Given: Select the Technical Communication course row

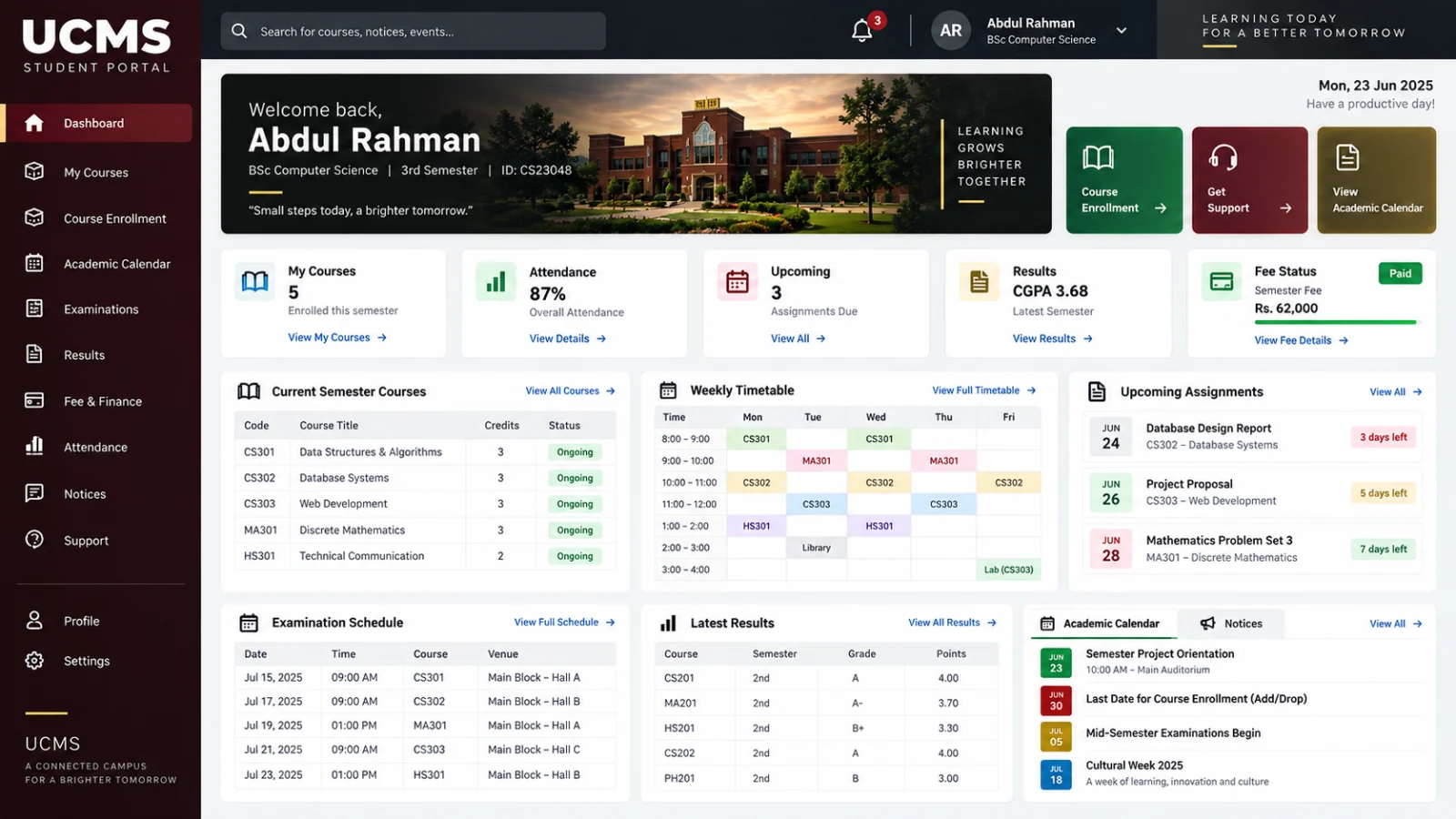Looking at the screenshot, I should (x=425, y=556).
